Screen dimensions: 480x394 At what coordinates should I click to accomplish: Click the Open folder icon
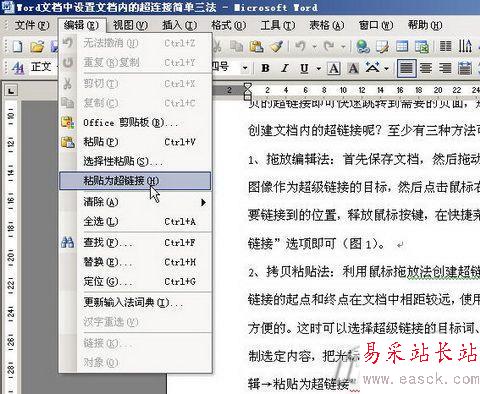[37, 46]
